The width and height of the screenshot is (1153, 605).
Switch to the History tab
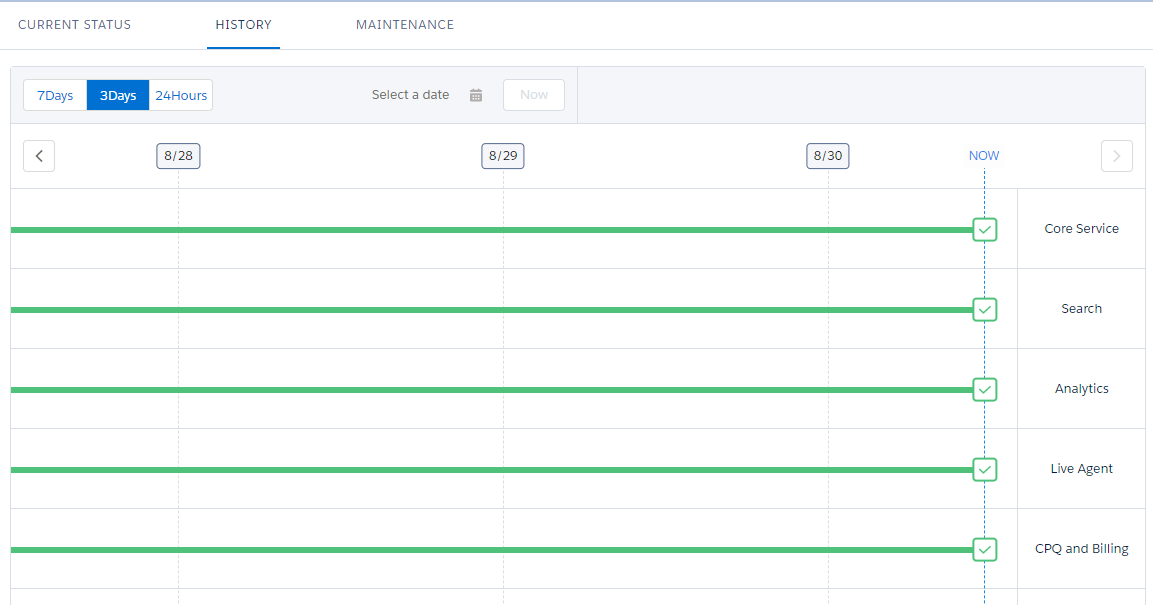(x=243, y=24)
